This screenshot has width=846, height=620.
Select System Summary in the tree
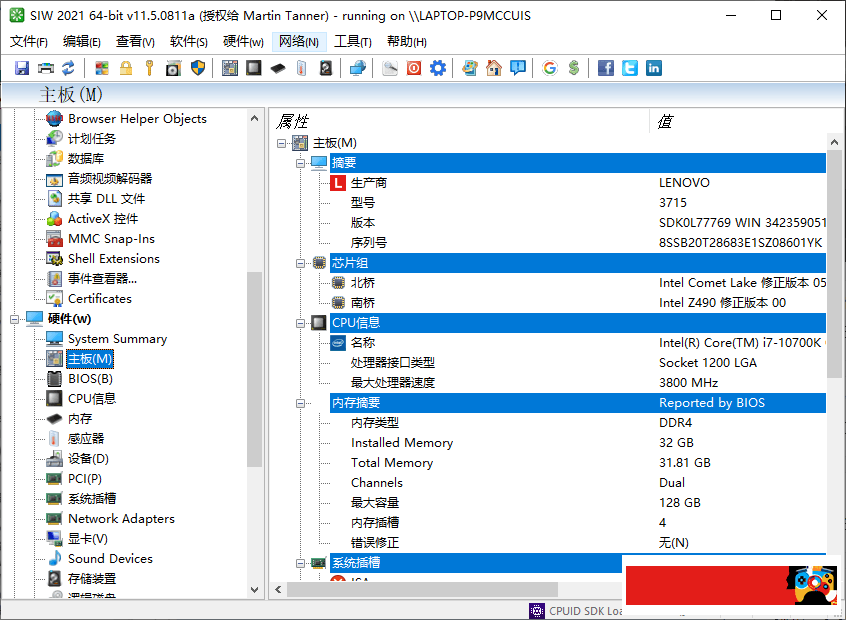click(117, 339)
